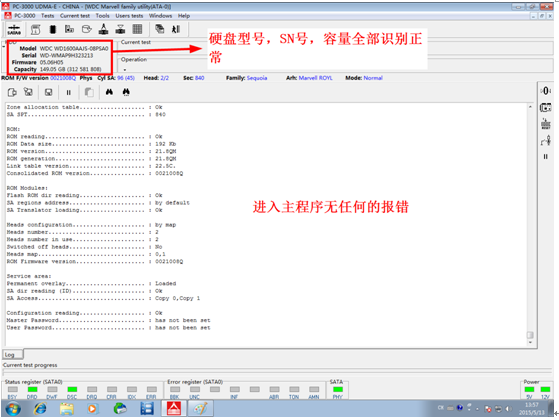
Task: Open the Users tests menu
Action: click(129, 16)
